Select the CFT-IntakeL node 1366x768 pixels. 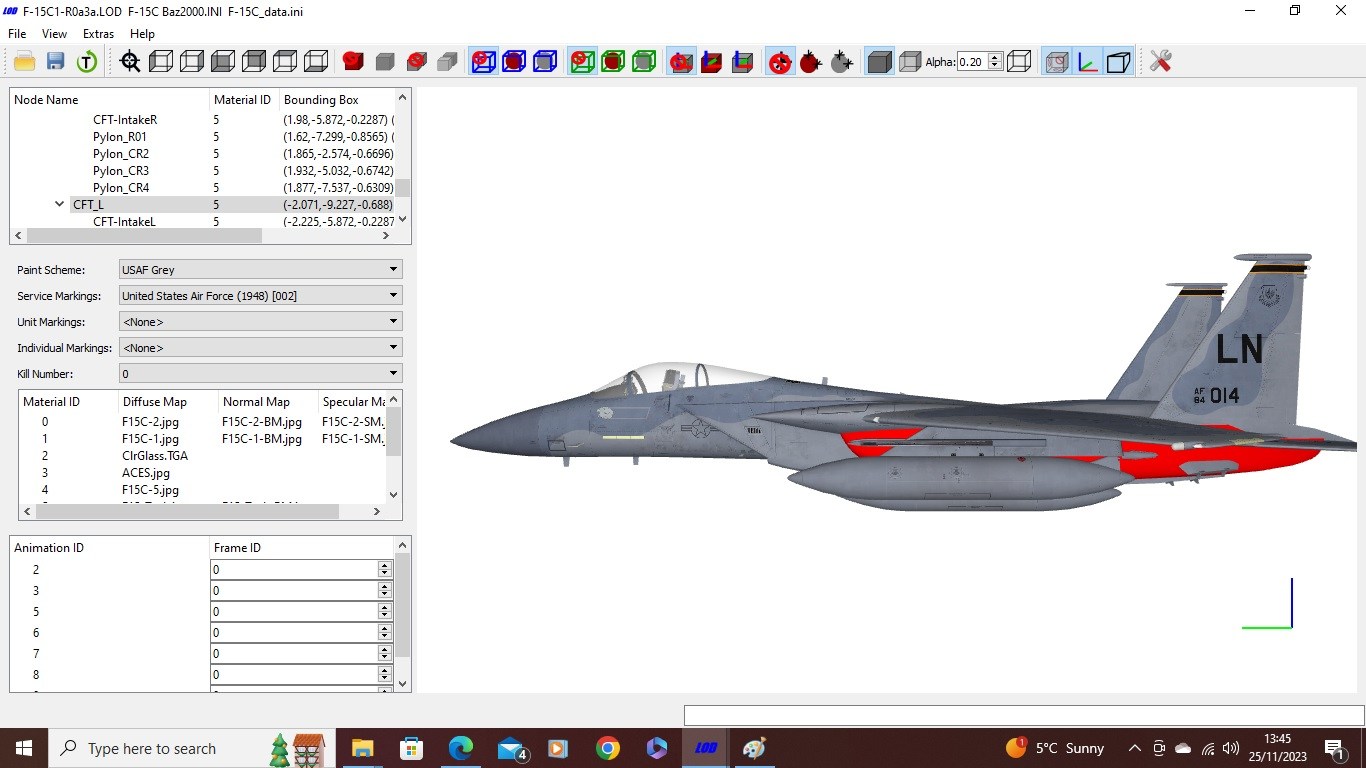[x=124, y=221]
